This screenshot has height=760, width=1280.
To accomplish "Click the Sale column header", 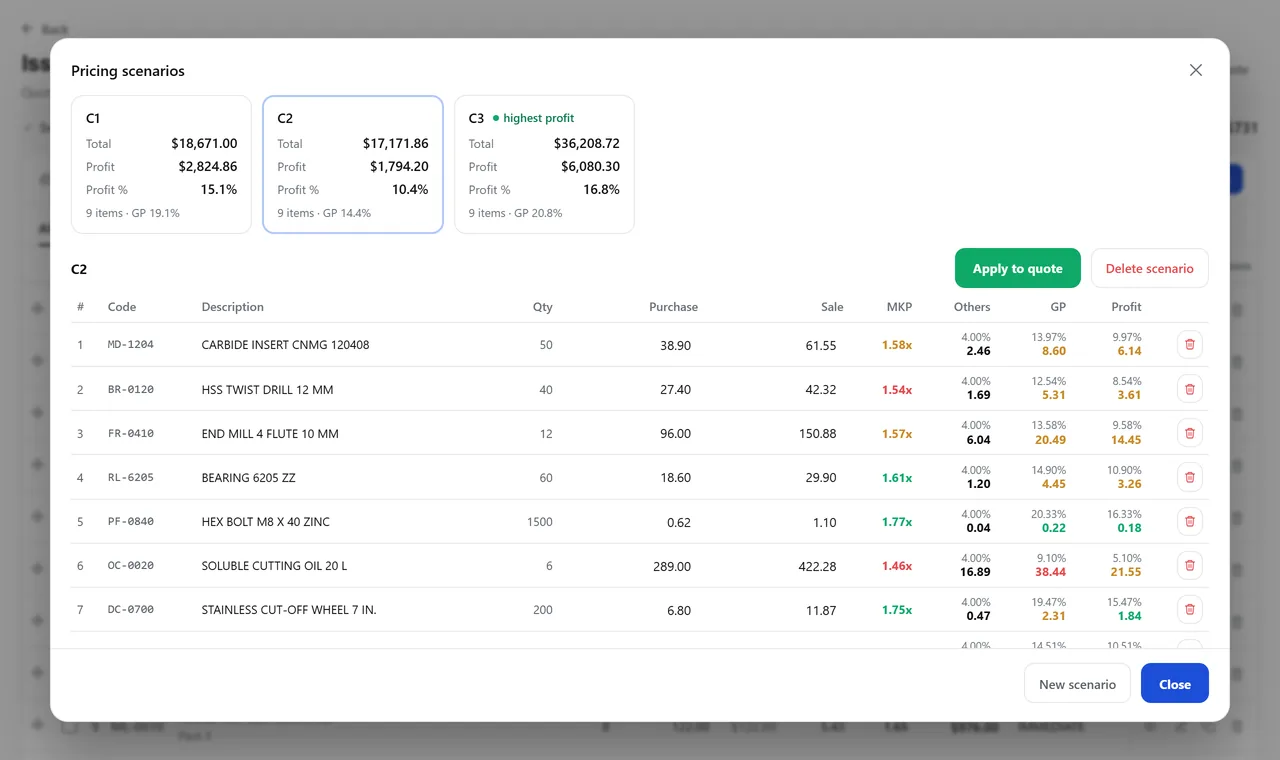I will 832,307.
